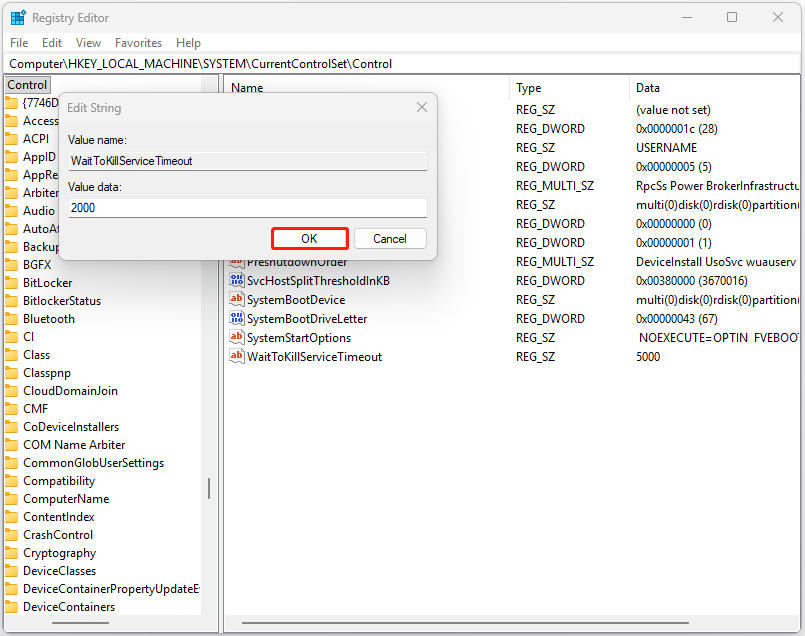Cancel the Edit String dialog
805x636 pixels.
click(x=390, y=239)
